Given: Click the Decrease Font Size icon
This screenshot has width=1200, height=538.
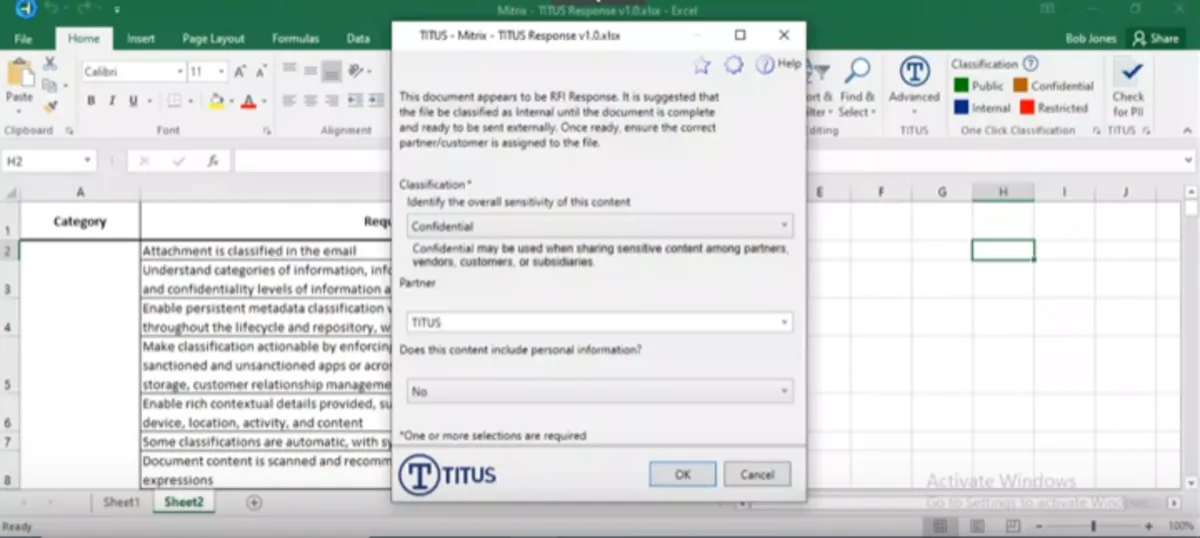Looking at the screenshot, I should pos(261,72).
